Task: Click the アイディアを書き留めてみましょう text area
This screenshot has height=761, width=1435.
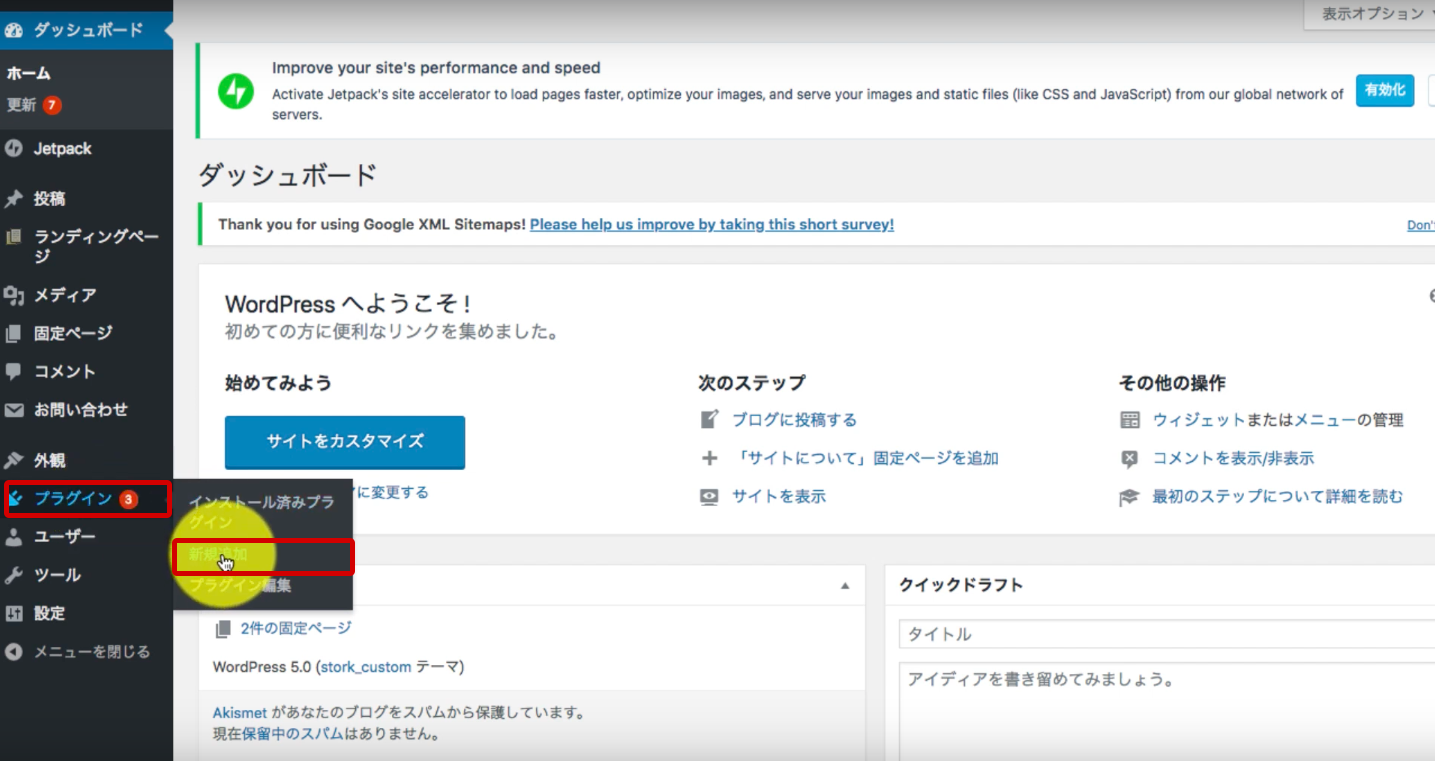Action: point(1166,711)
